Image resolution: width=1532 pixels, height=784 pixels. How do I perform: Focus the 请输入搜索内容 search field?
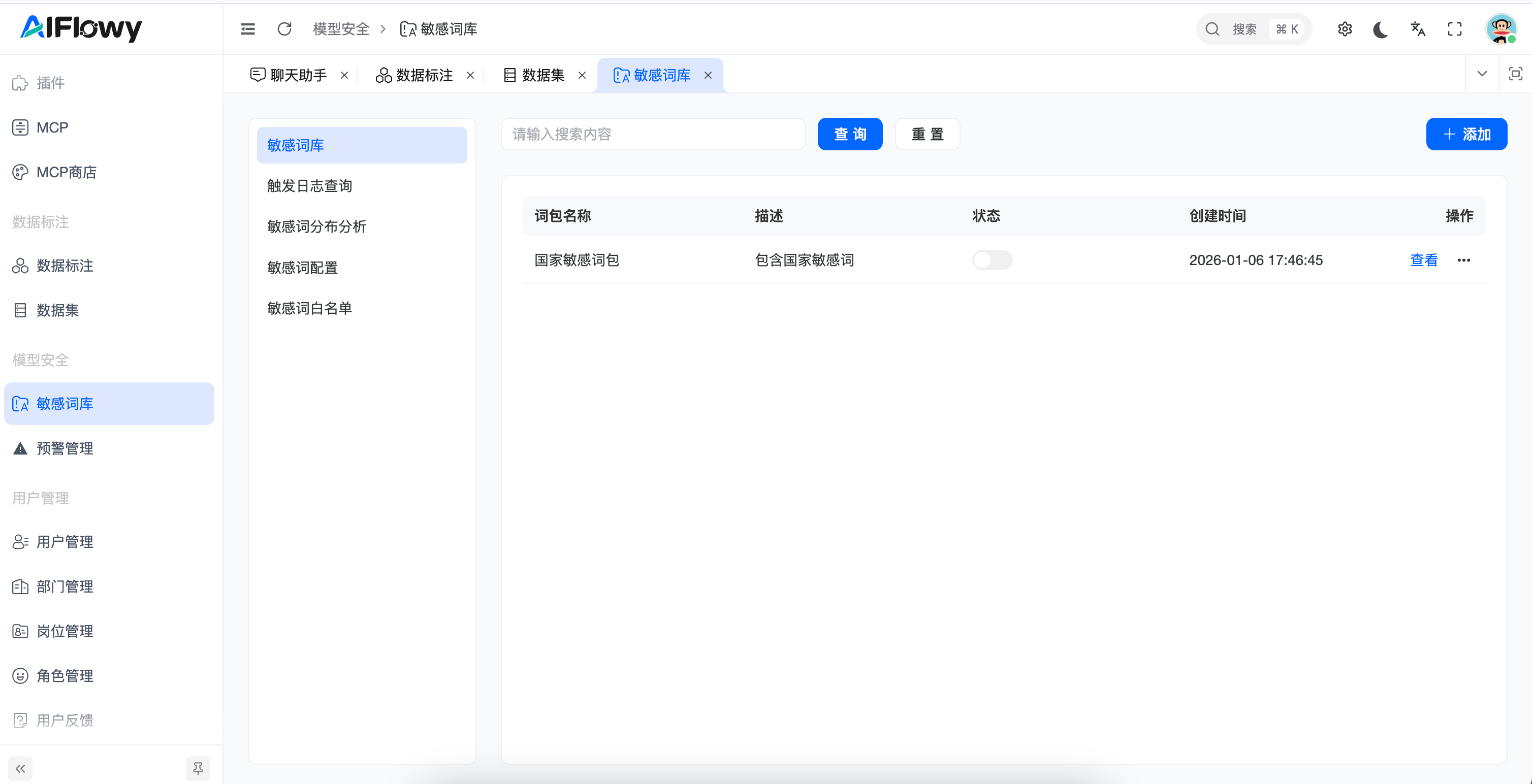pyautogui.click(x=652, y=135)
